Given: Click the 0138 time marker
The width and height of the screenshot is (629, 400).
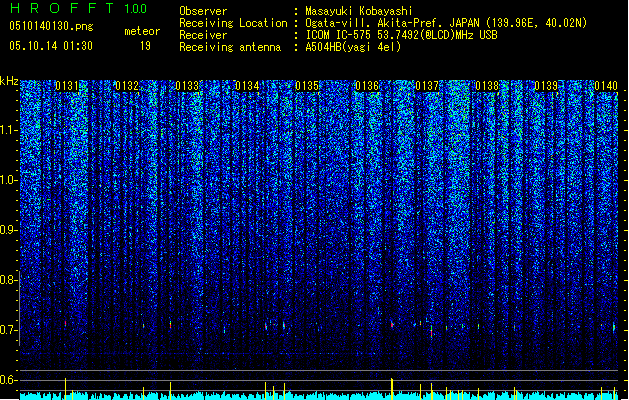Looking at the screenshot, I should pos(487,86).
